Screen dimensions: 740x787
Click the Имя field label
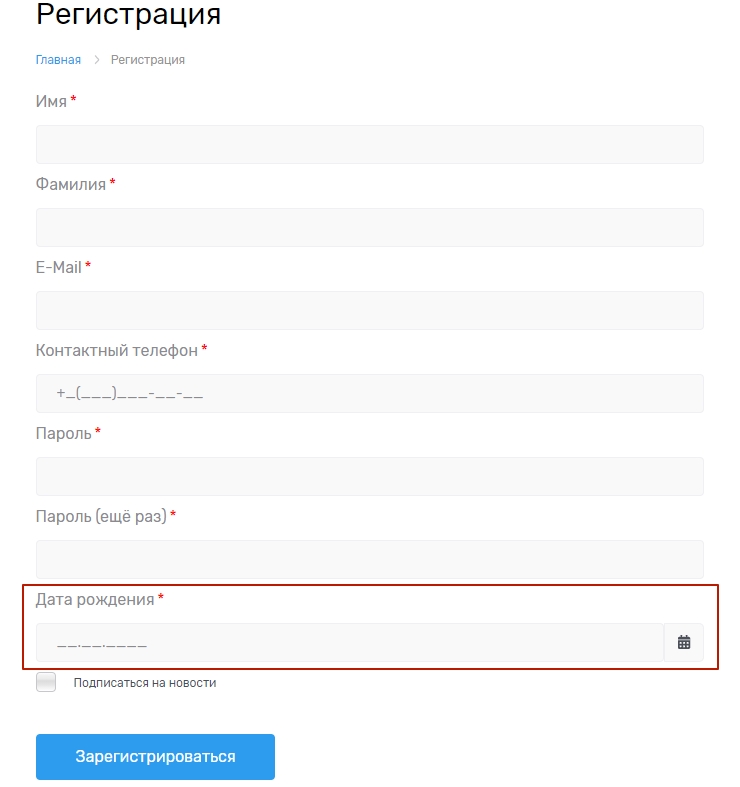[x=51, y=101]
